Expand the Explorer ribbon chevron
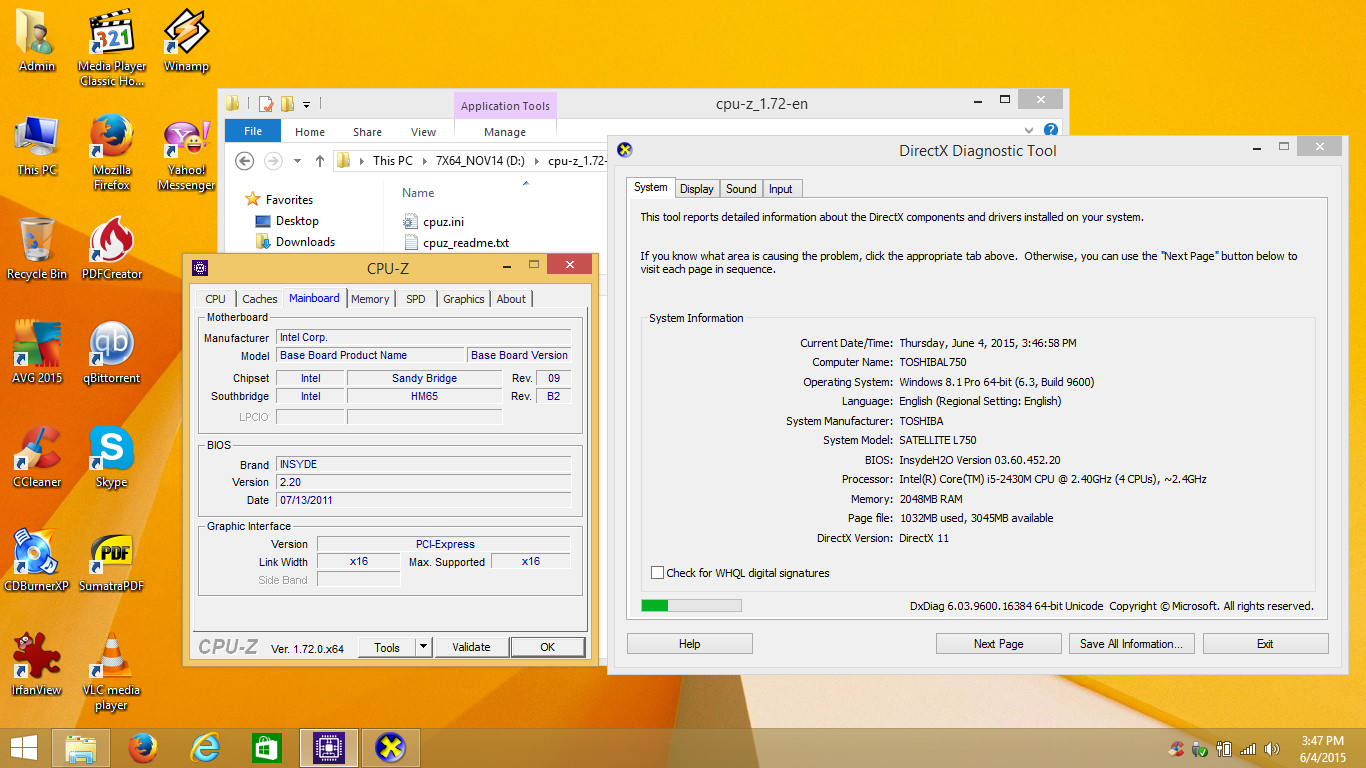This screenshot has height=768, width=1366. click(1030, 130)
